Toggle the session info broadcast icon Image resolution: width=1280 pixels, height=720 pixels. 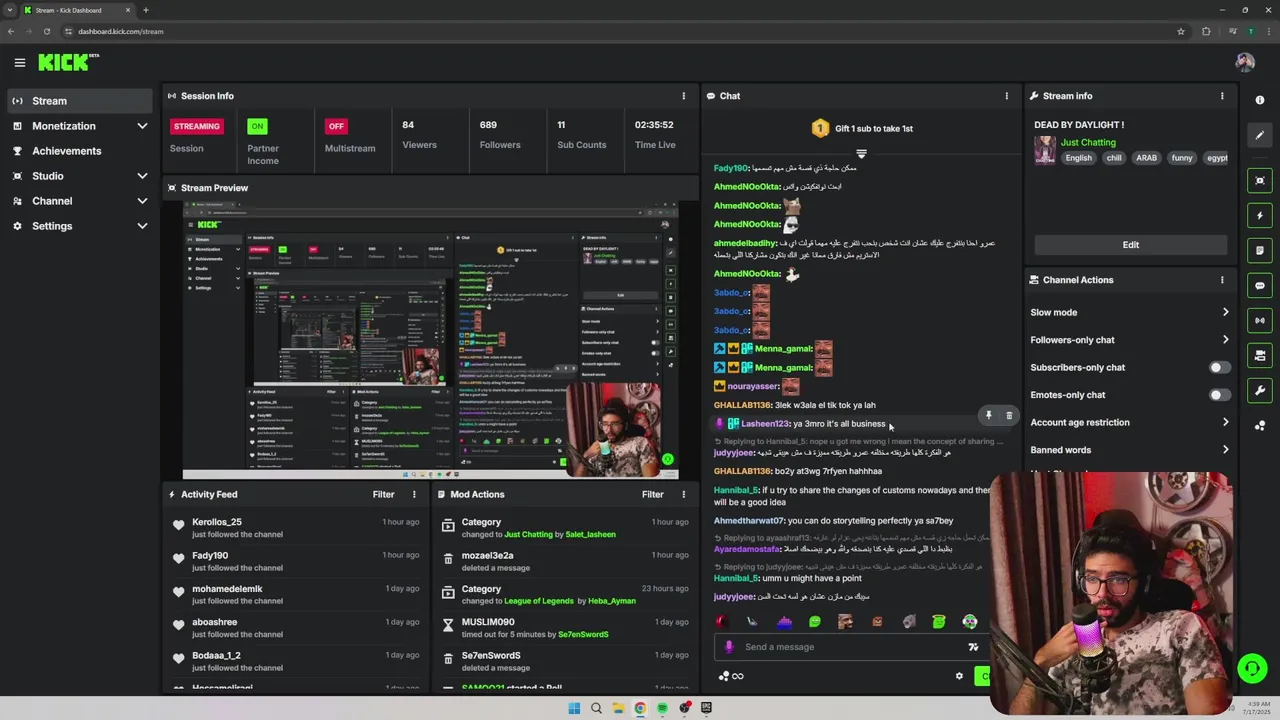tap(1260, 320)
